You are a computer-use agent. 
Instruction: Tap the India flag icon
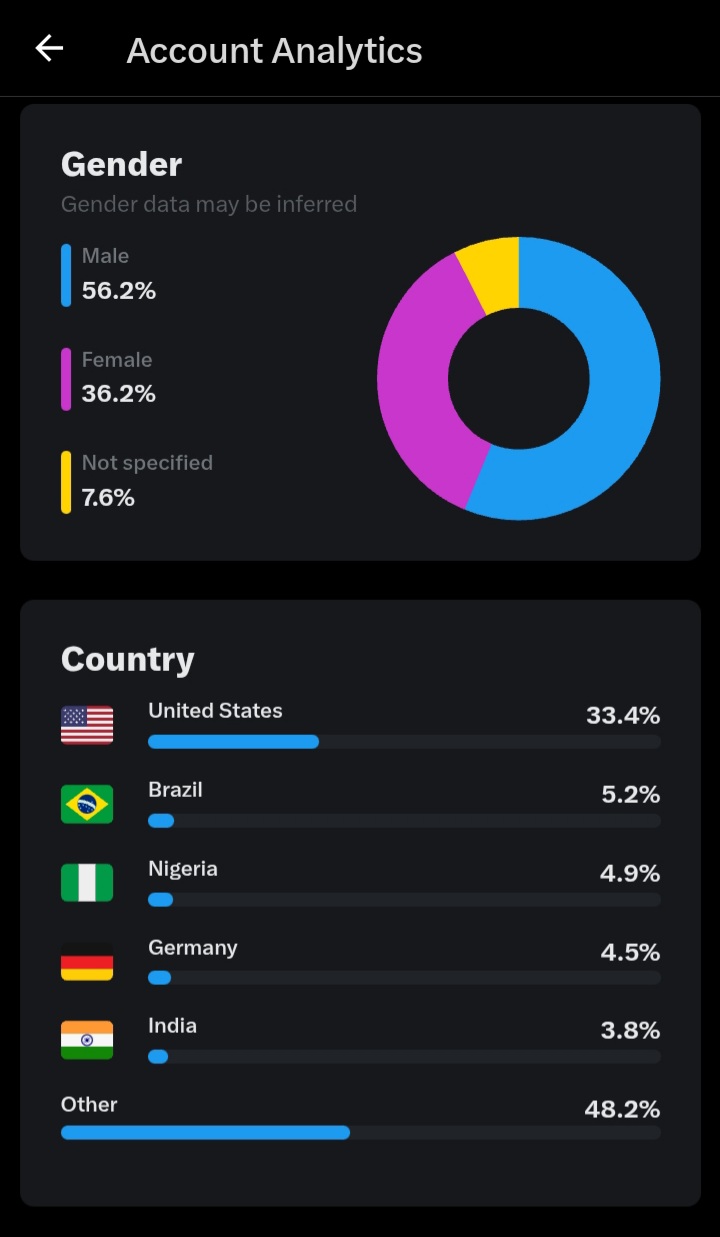coord(87,1040)
